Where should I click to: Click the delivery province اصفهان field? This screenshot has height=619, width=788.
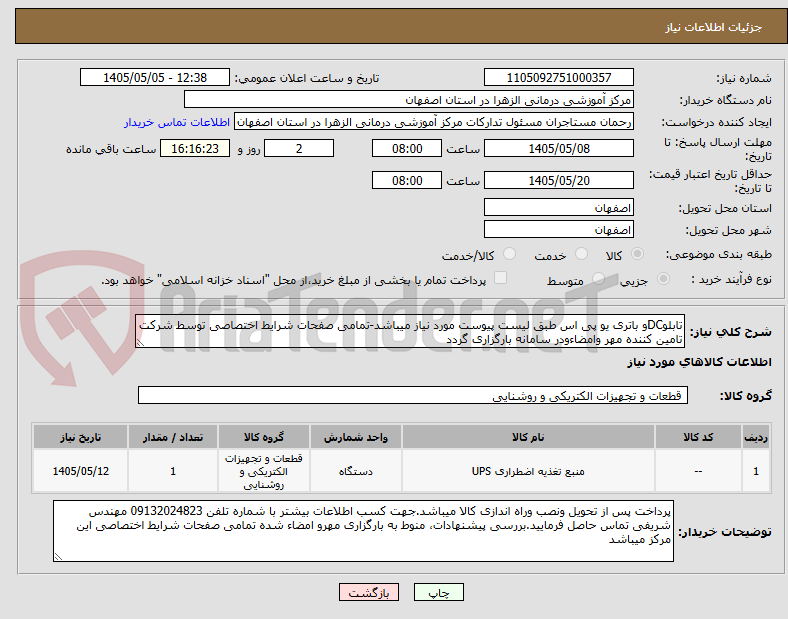558,208
